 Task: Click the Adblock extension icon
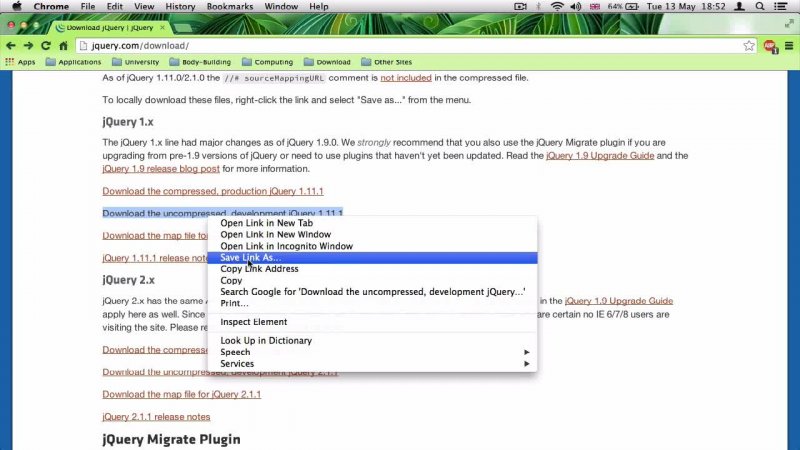click(770, 46)
